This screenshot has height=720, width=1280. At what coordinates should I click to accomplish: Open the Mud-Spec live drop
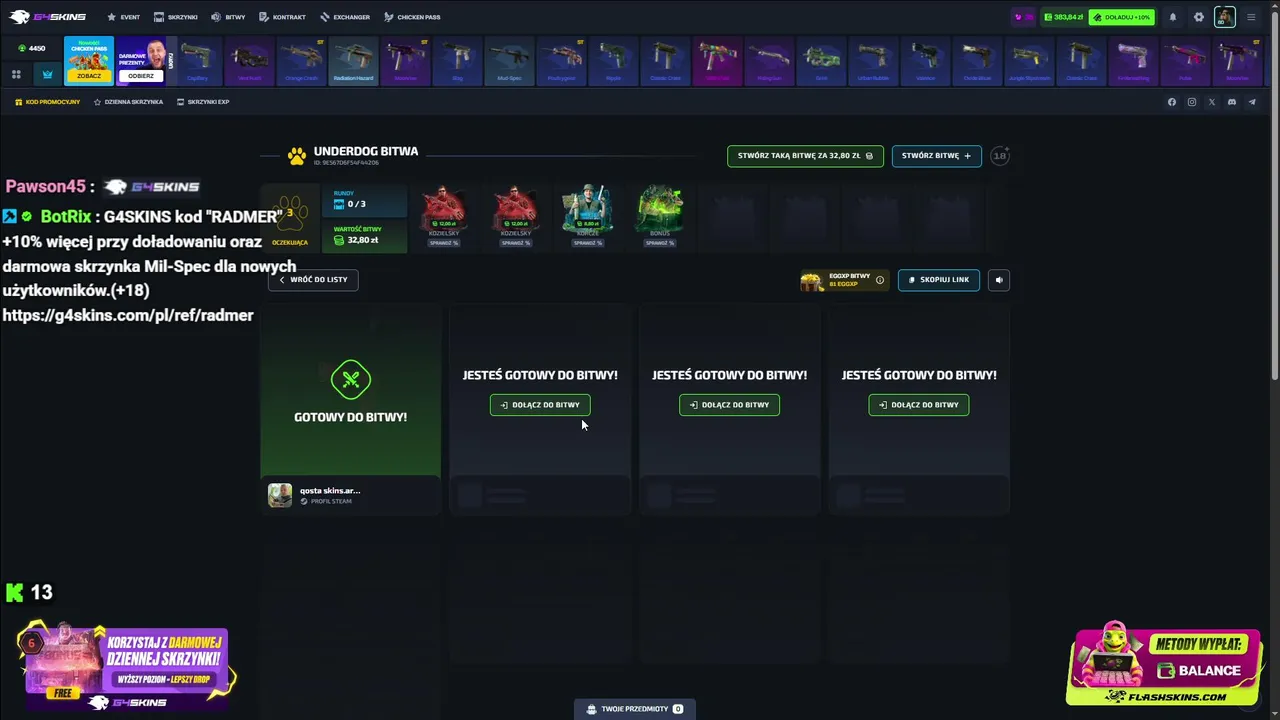[x=509, y=62]
